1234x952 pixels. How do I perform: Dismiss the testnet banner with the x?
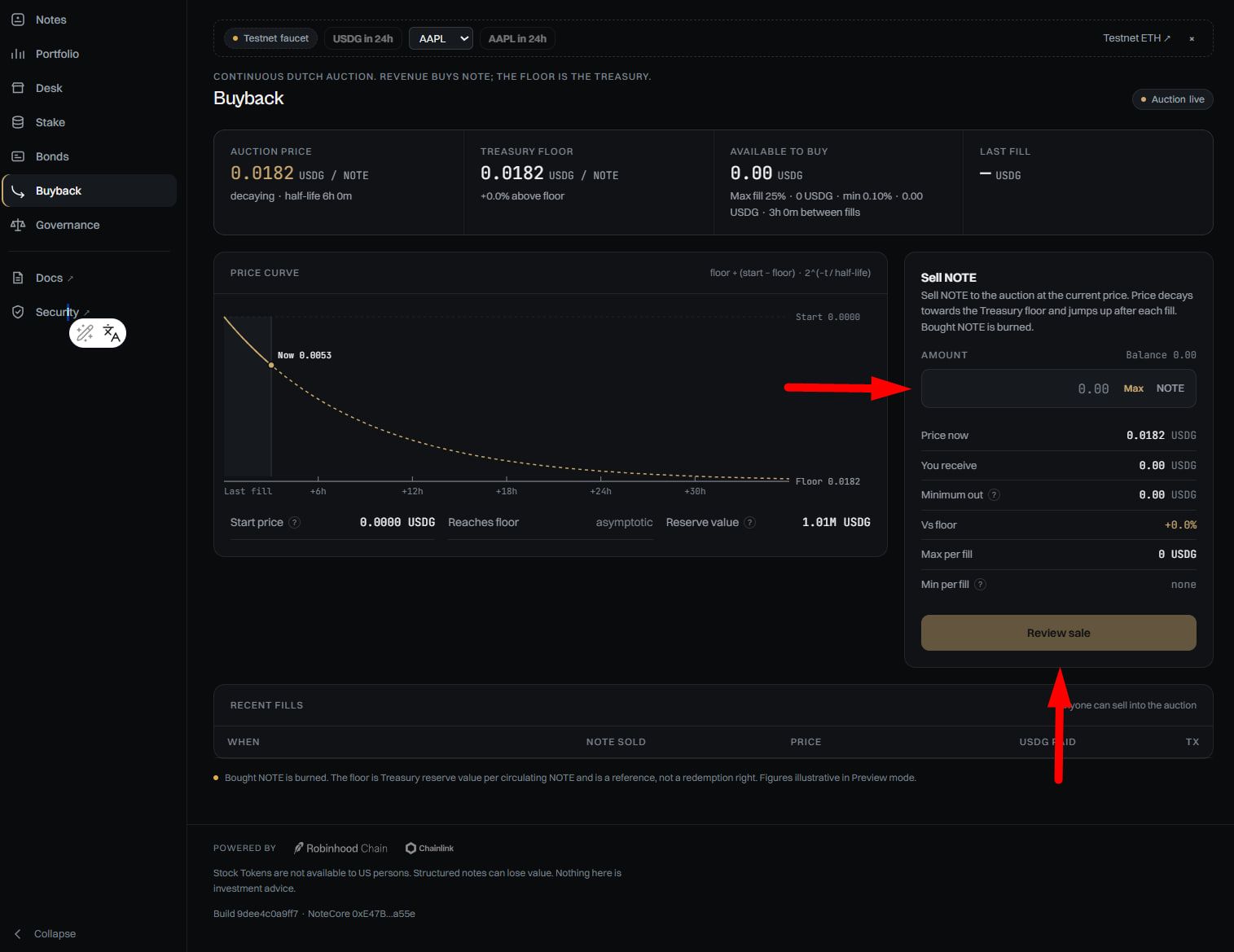click(x=1192, y=38)
